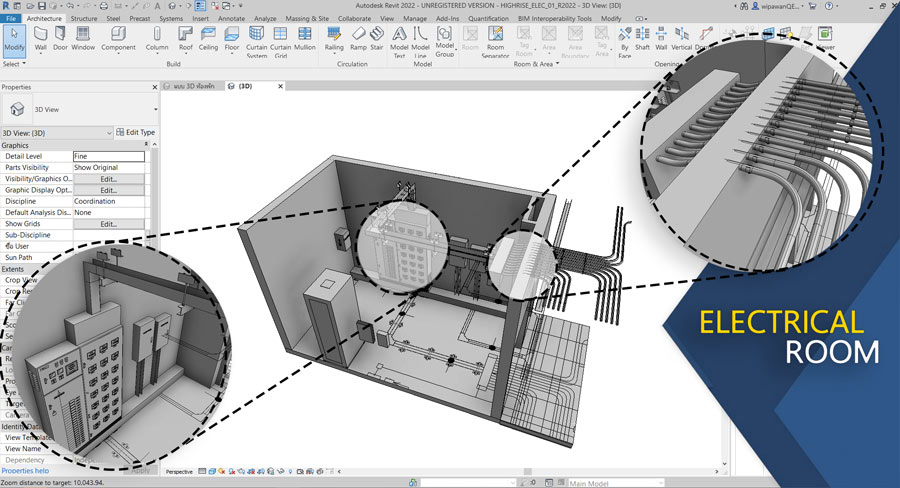Image resolution: width=900 pixels, height=488 pixels.
Task: Activate the Window tool
Action: point(83,38)
